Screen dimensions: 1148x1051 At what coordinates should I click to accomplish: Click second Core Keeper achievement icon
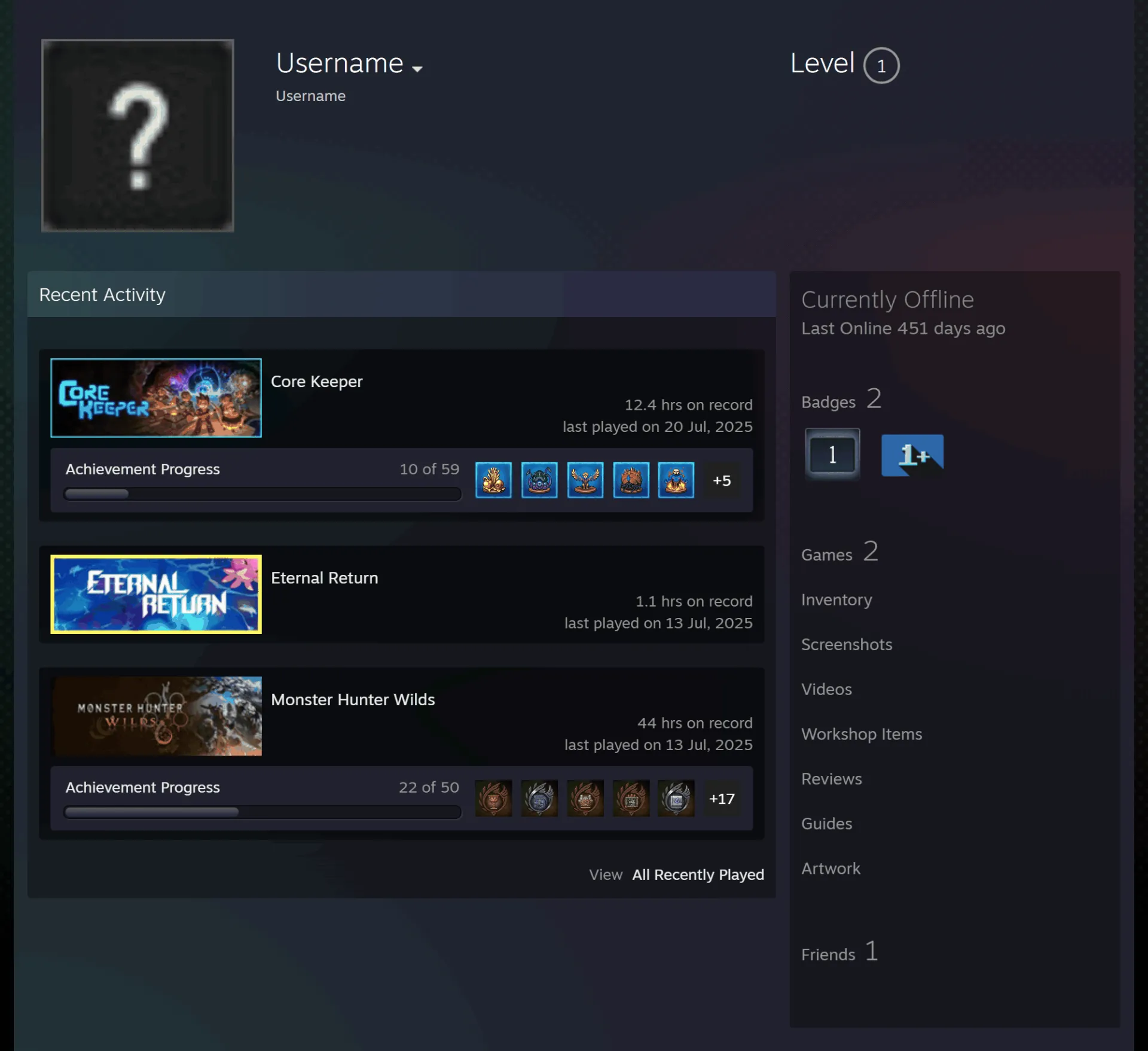click(539, 480)
